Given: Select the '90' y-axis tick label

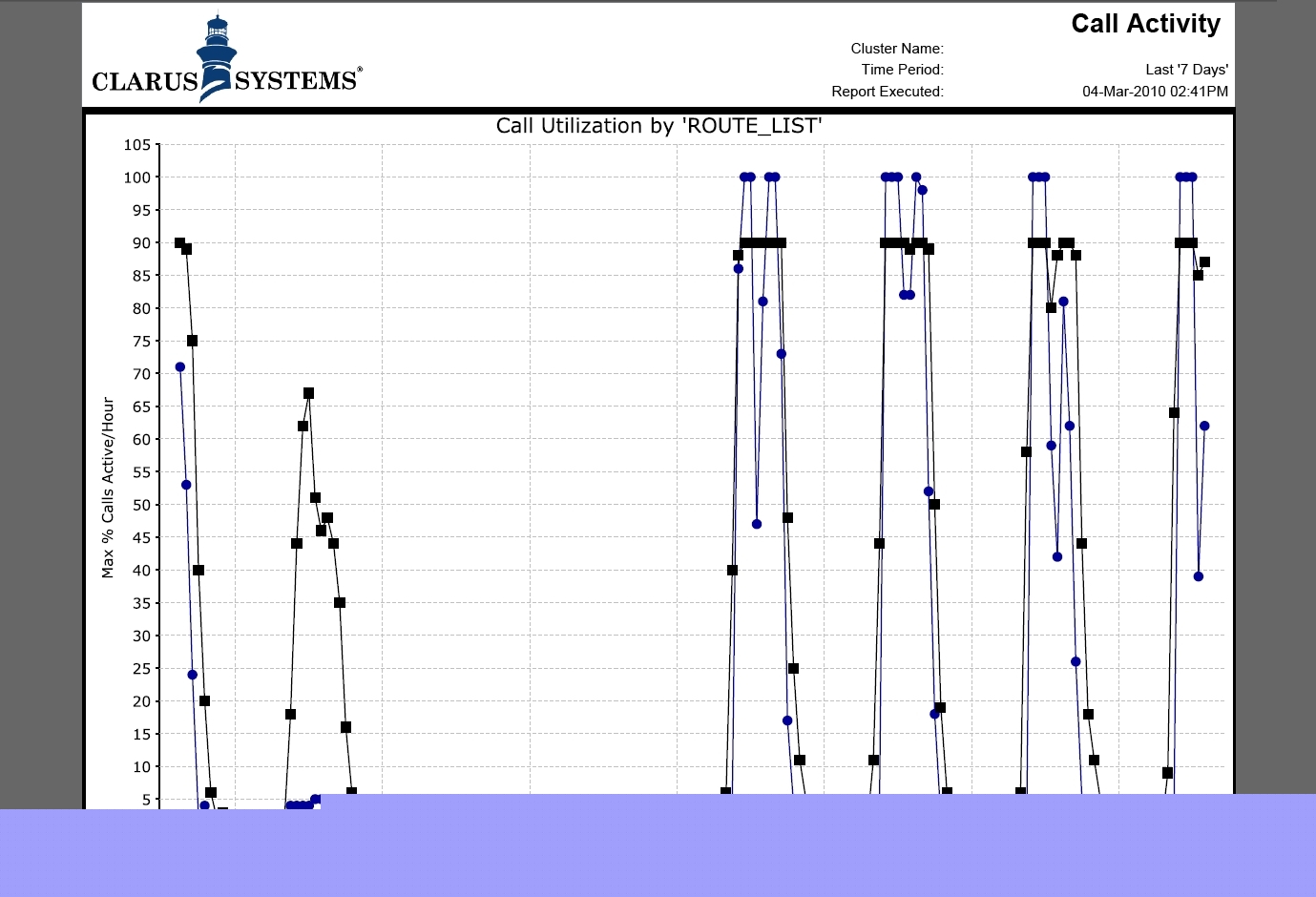Looking at the screenshot, I should pyautogui.click(x=142, y=243).
